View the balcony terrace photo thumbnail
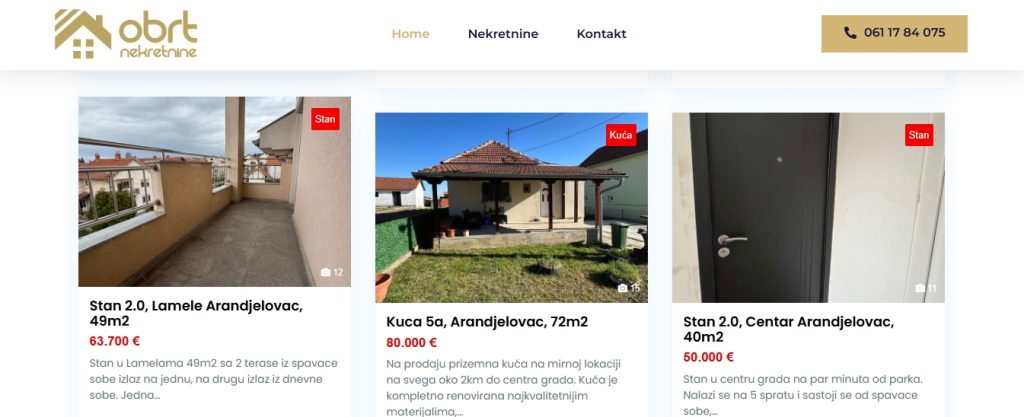The width and height of the screenshot is (1024, 417). click(x=214, y=191)
